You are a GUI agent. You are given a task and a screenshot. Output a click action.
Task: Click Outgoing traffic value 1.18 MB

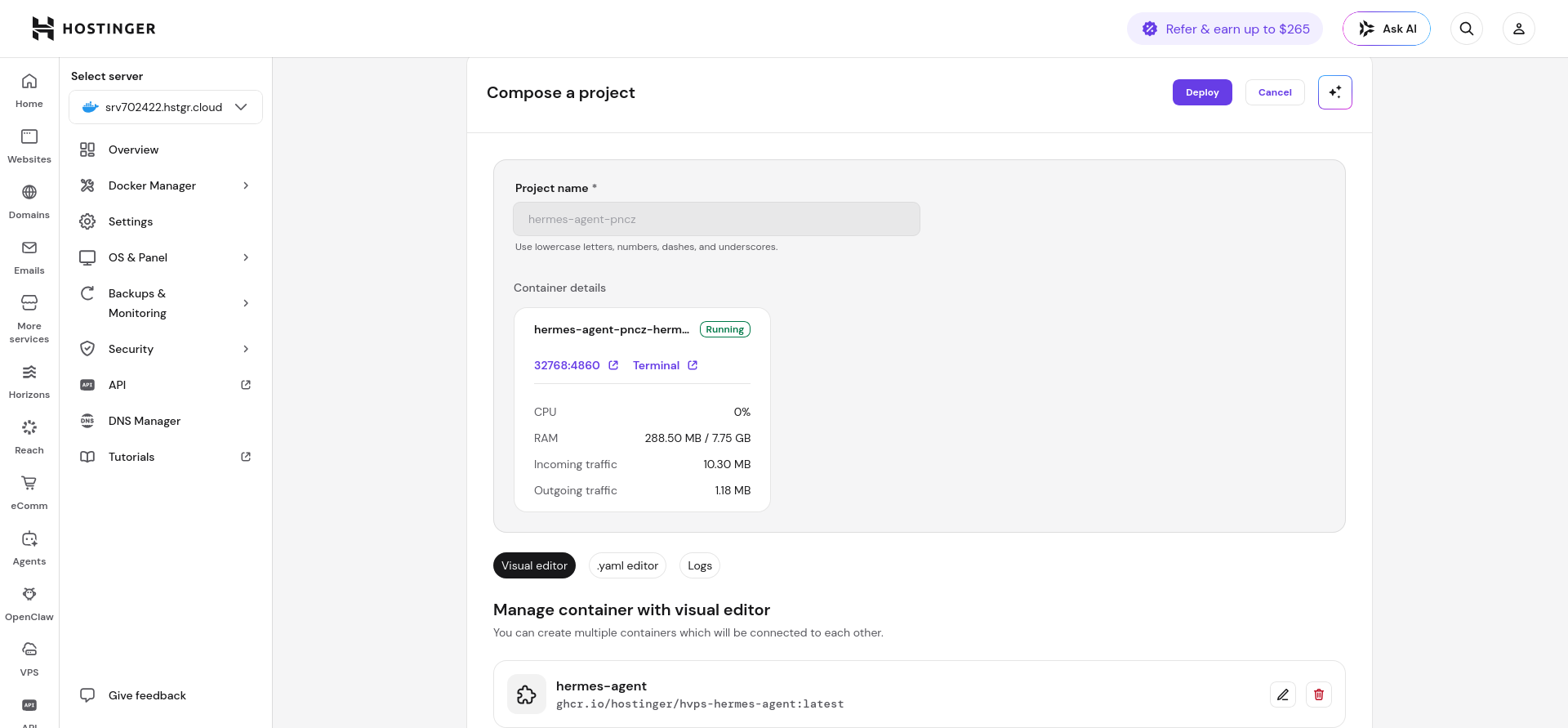(x=733, y=490)
